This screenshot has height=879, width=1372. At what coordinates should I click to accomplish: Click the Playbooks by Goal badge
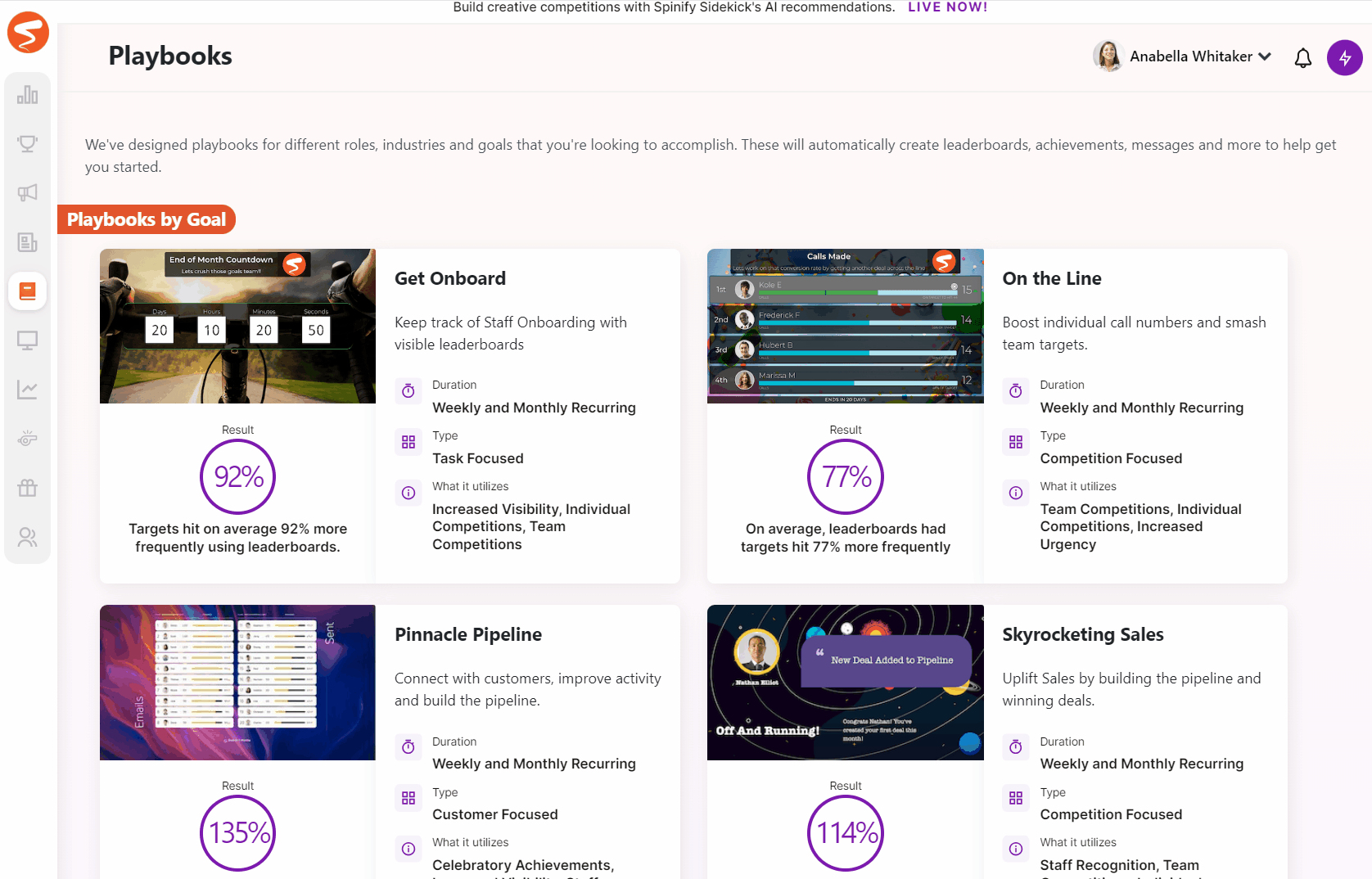[147, 219]
